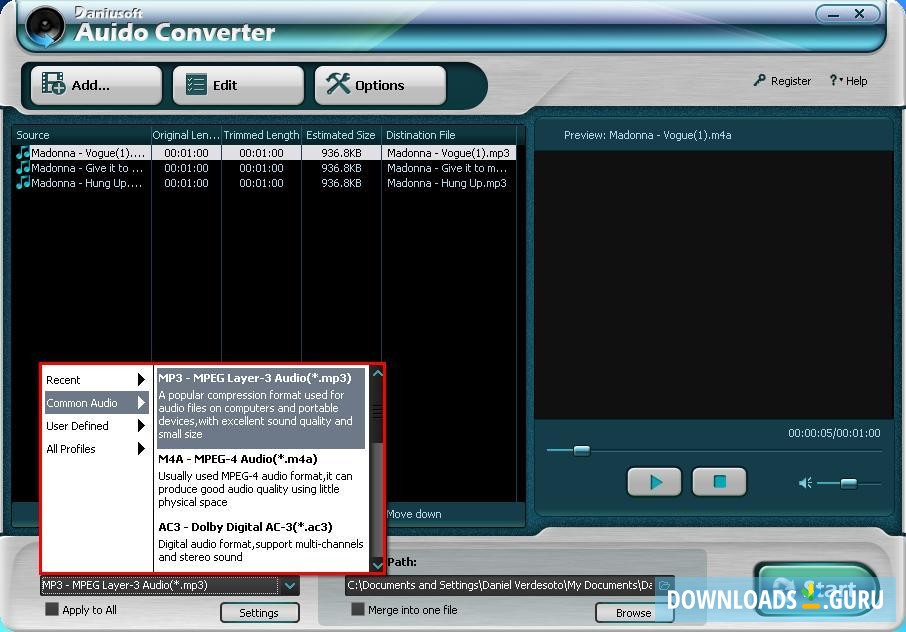906x632 pixels.
Task: Click the Move down button
Action: pyautogui.click(x=414, y=514)
